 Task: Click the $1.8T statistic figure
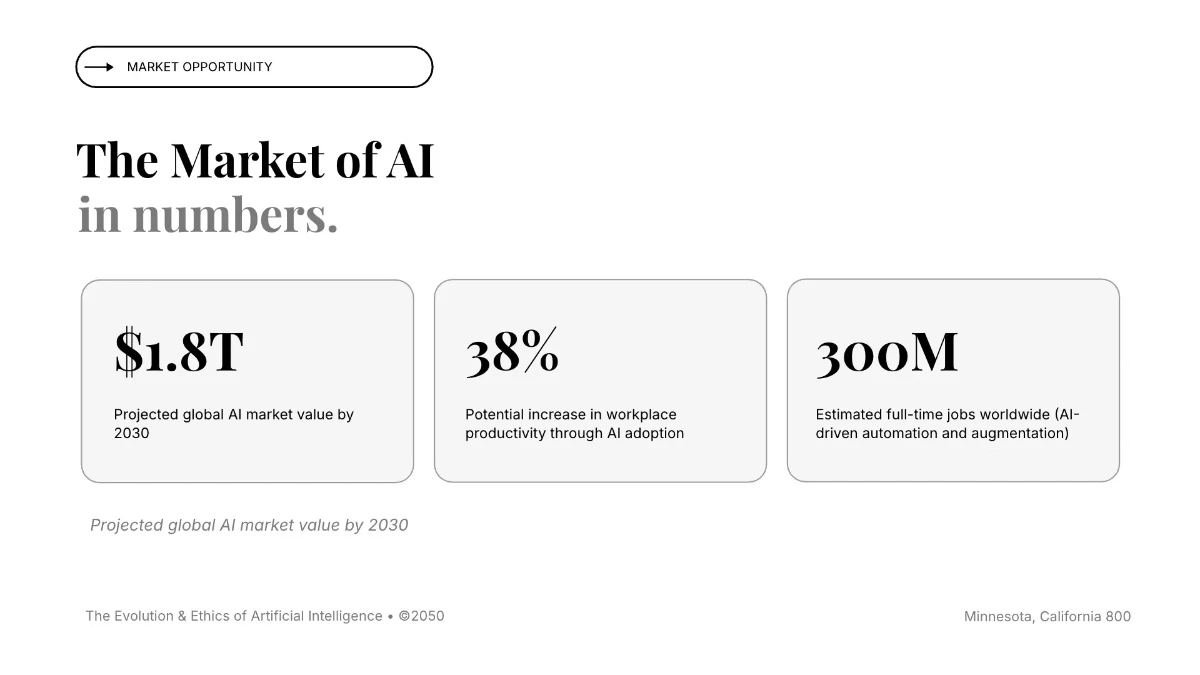[178, 351]
